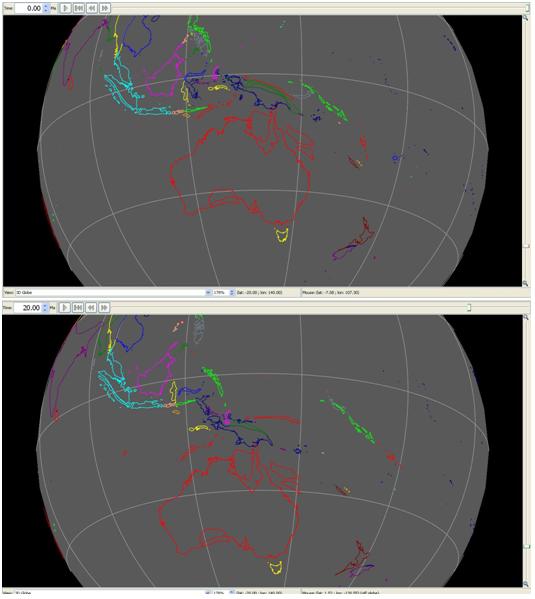Click the time field showing 0.00
This screenshot has width=535, height=599.
29,8
